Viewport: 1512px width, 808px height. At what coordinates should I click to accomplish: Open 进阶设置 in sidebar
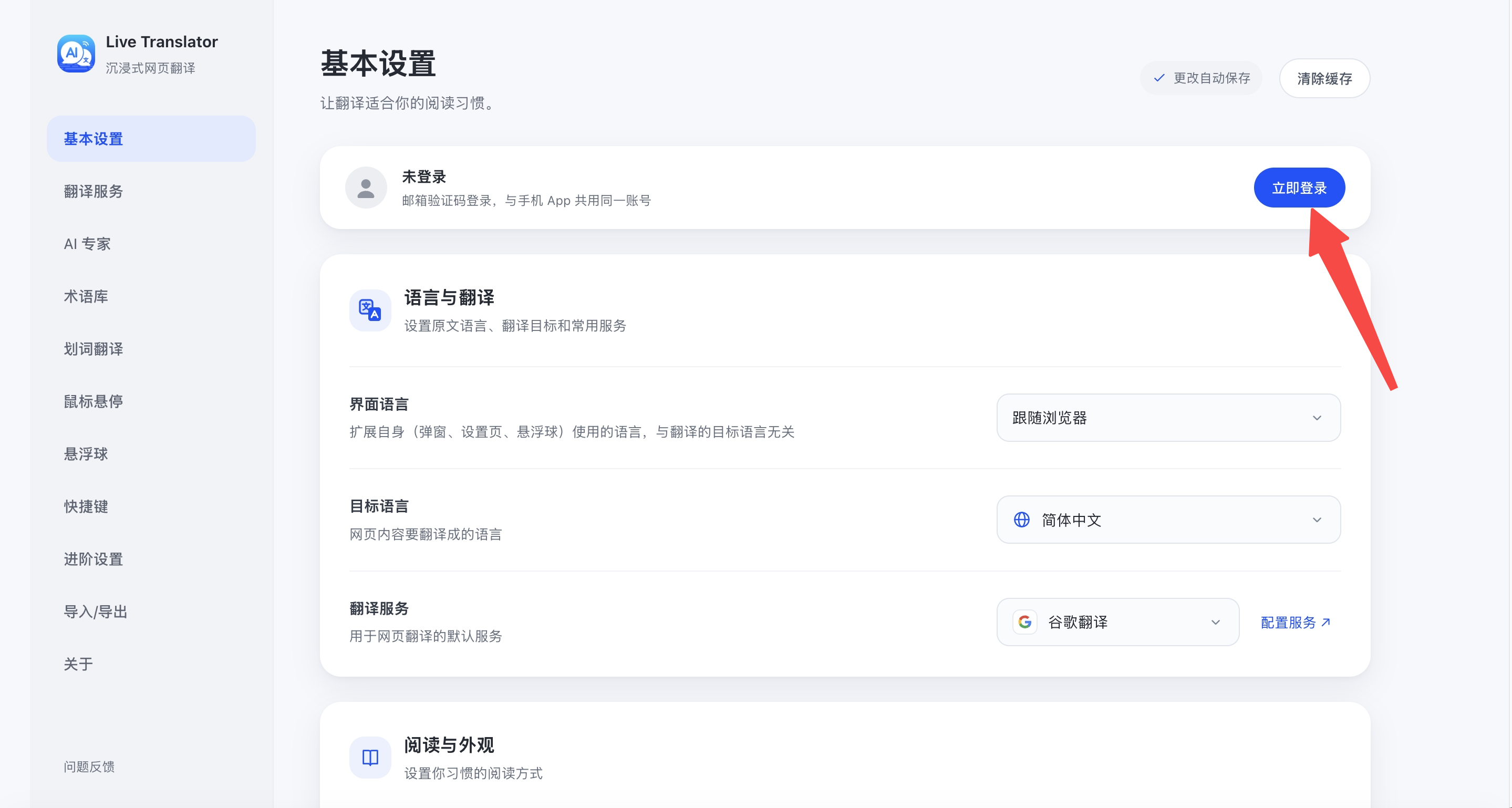(x=151, y=559)
